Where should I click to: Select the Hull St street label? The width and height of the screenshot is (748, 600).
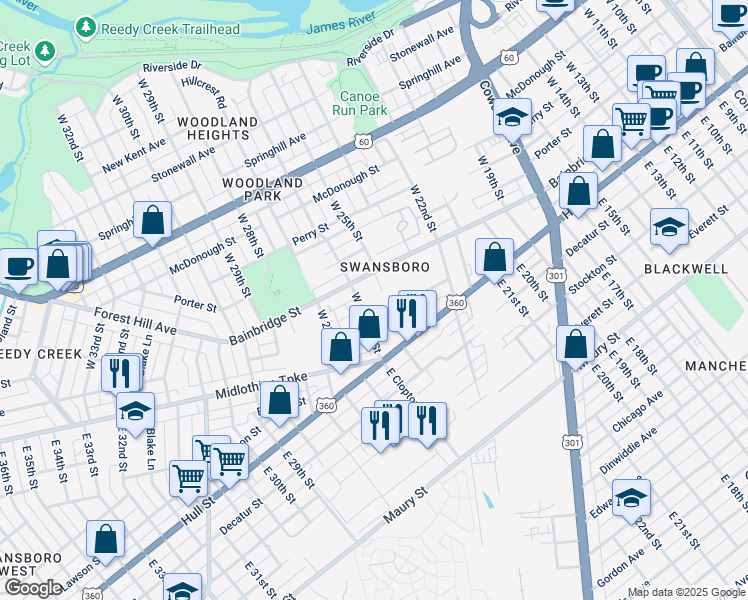pyautogui.click(x=198, y=511)
